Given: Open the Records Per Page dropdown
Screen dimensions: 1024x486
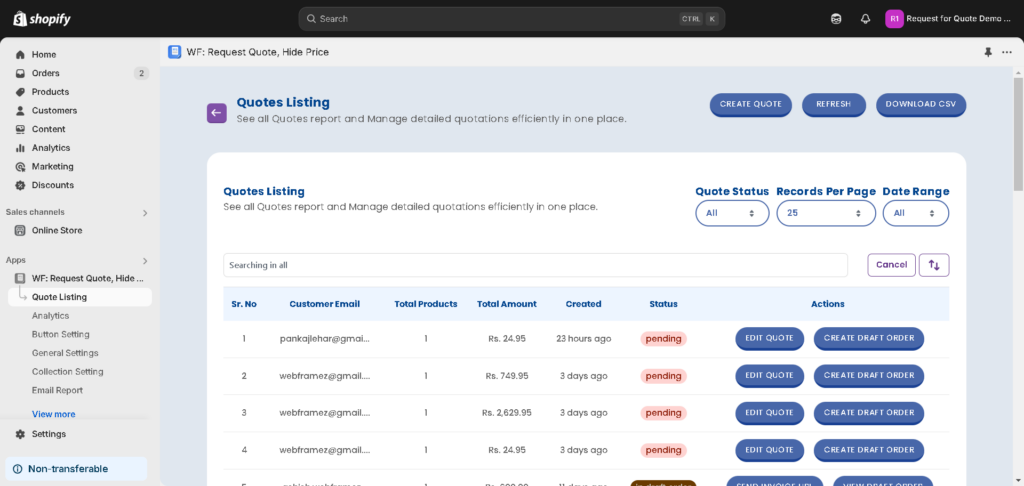Looking at the screenshot, I should pos(825,213).
